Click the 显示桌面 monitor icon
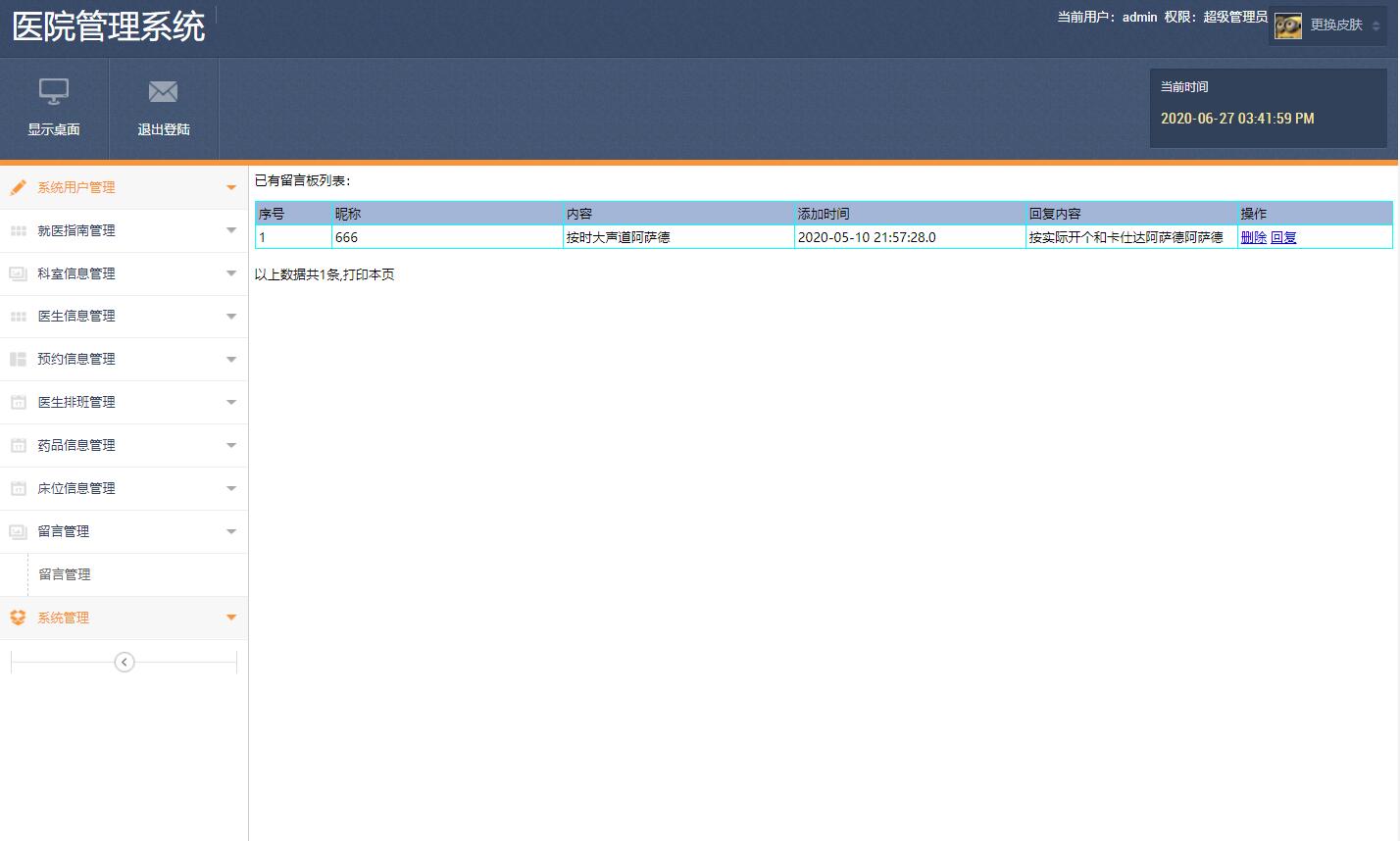1400x841 pixels. coord(54,90)
